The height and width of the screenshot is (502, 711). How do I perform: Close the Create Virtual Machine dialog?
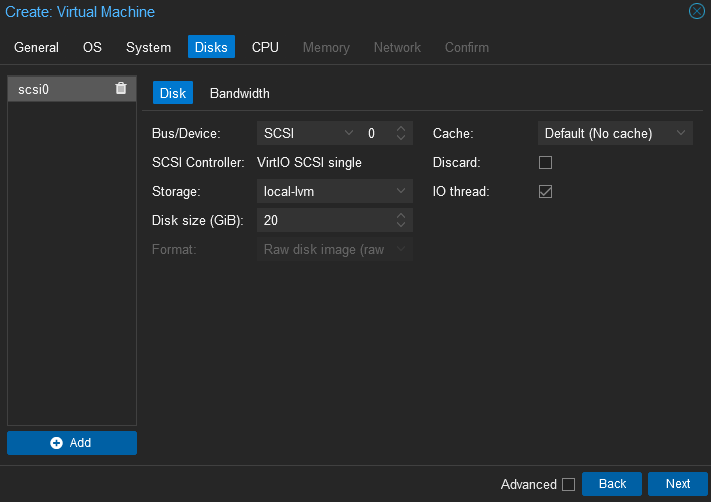pos(696,12)
